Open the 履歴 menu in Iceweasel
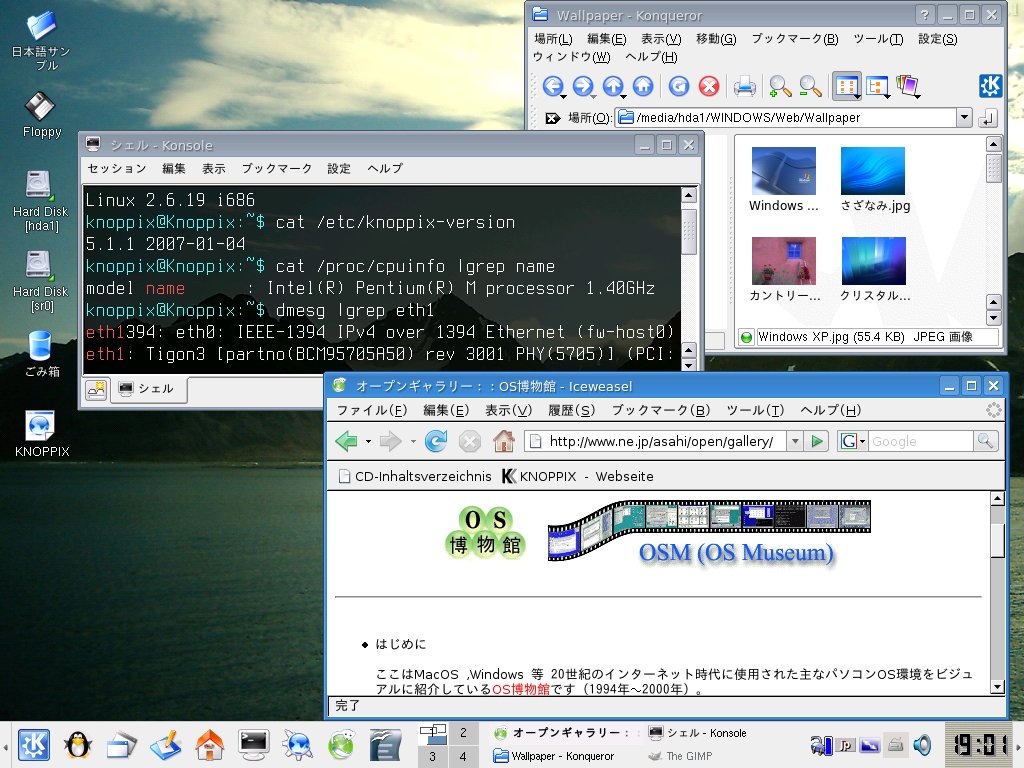This screenshot has width=1024, height=768. (x=570, y=410)
